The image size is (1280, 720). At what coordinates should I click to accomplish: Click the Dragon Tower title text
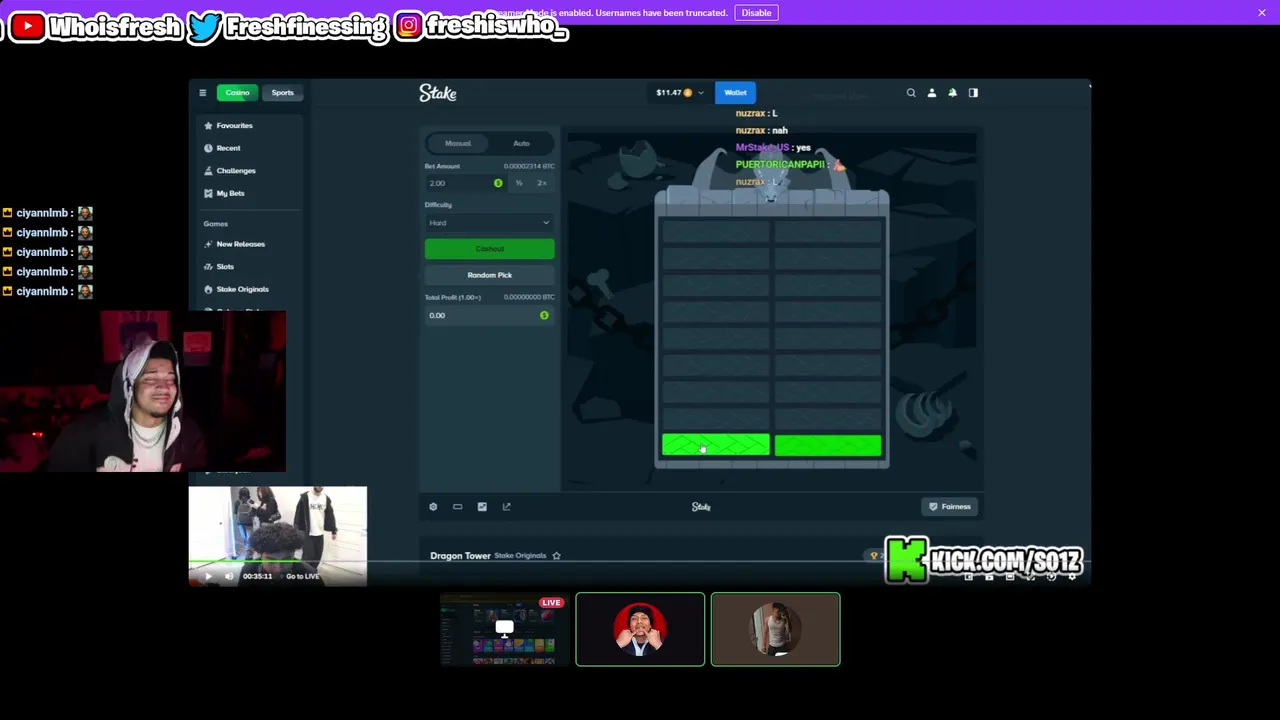pyautogui.click(x=460, y=556)
